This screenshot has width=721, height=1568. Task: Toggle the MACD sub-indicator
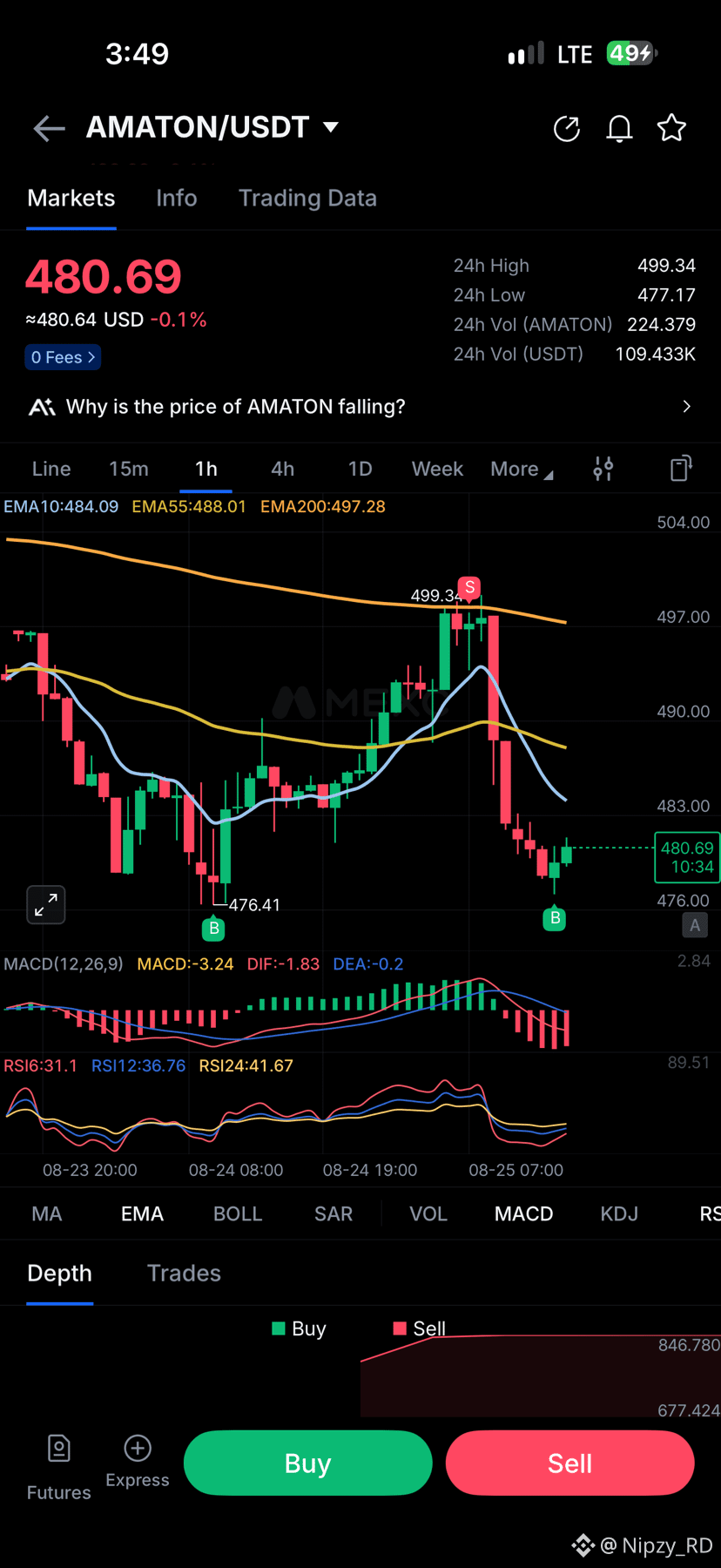click(524, 1213)
